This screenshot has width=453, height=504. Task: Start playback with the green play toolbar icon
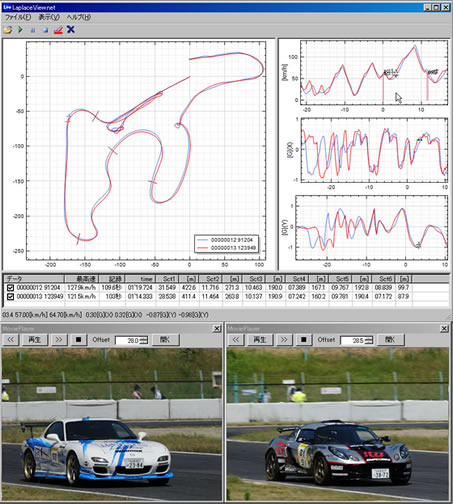click(20, 30)
